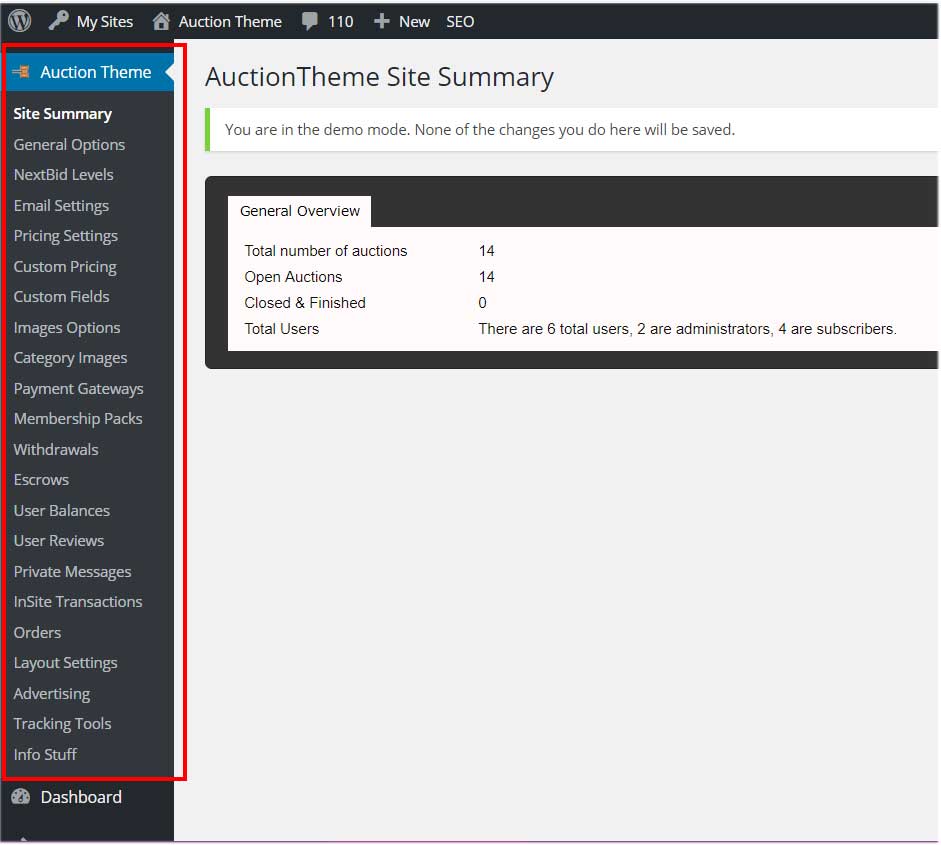Click the demo mode notice text
941x845 pixels.
[x=480, y=130]
